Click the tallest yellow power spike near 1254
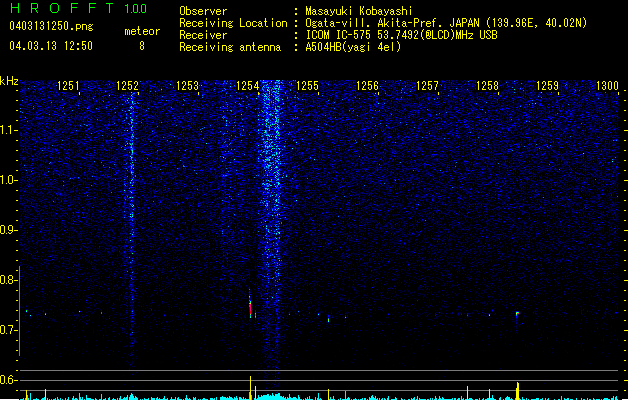 point(250,388)
